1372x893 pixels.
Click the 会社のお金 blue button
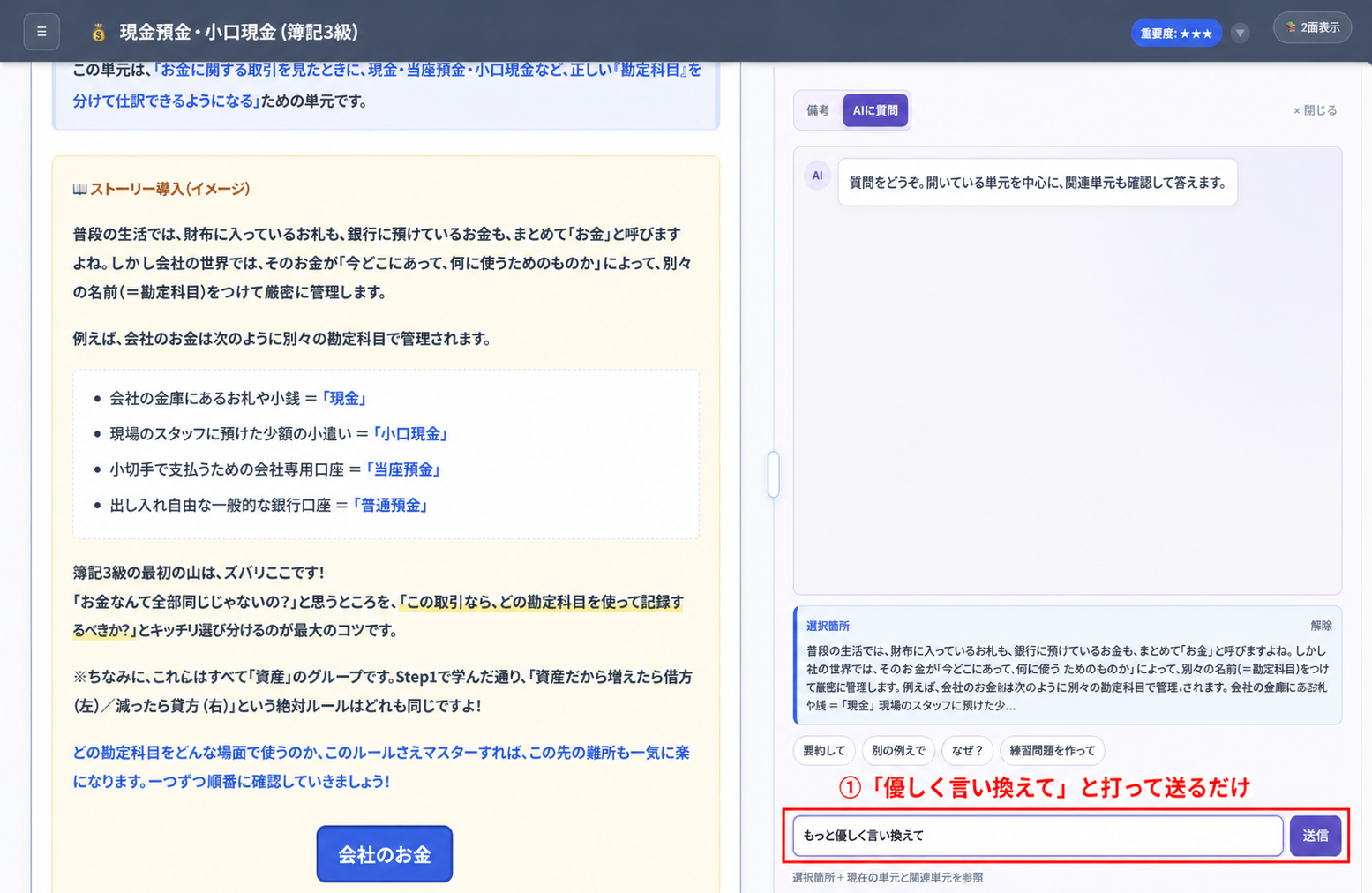pyautogui.click(x=385, y=854)
